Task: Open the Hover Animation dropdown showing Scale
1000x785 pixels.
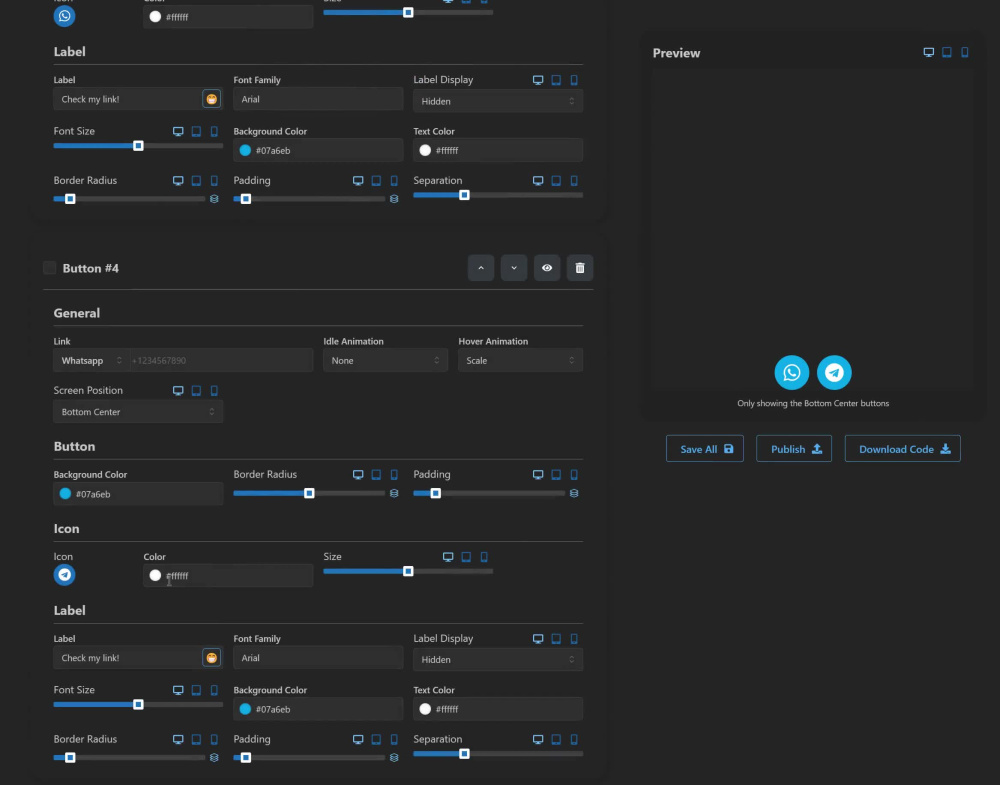Action: click(520, 360)
